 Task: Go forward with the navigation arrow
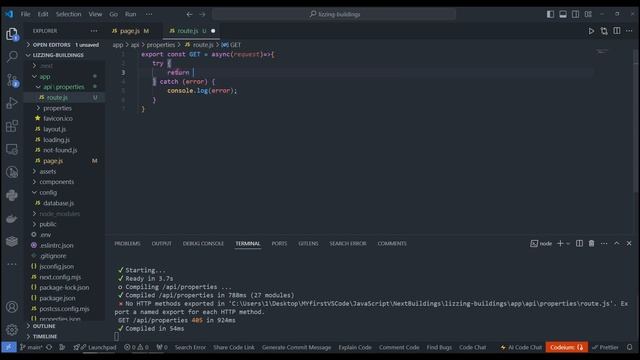[x=202, y=14]
